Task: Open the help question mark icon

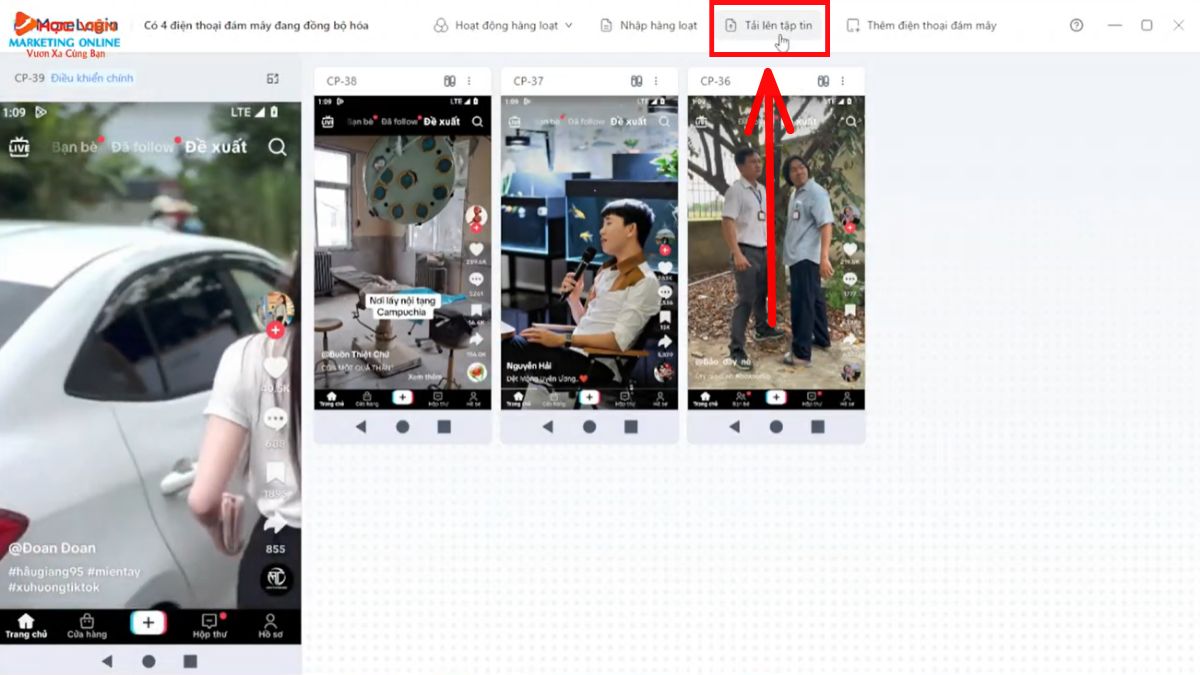Action: 1076,25
